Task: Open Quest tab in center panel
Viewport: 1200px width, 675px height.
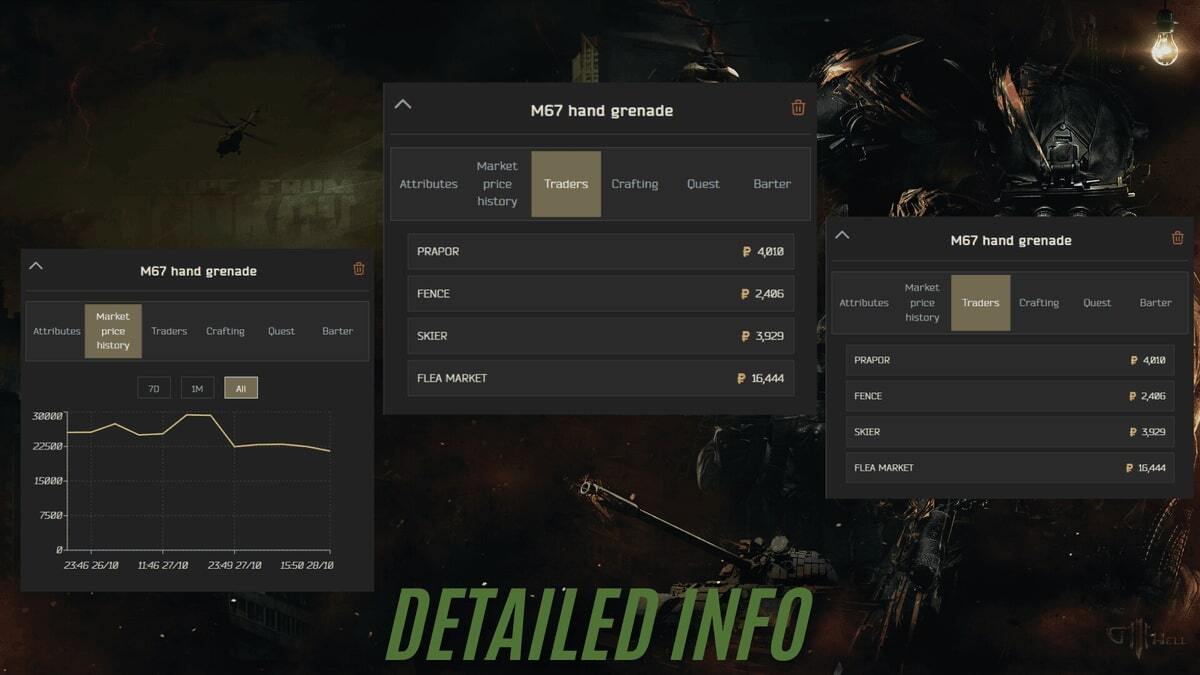Action: click(703, 184)
